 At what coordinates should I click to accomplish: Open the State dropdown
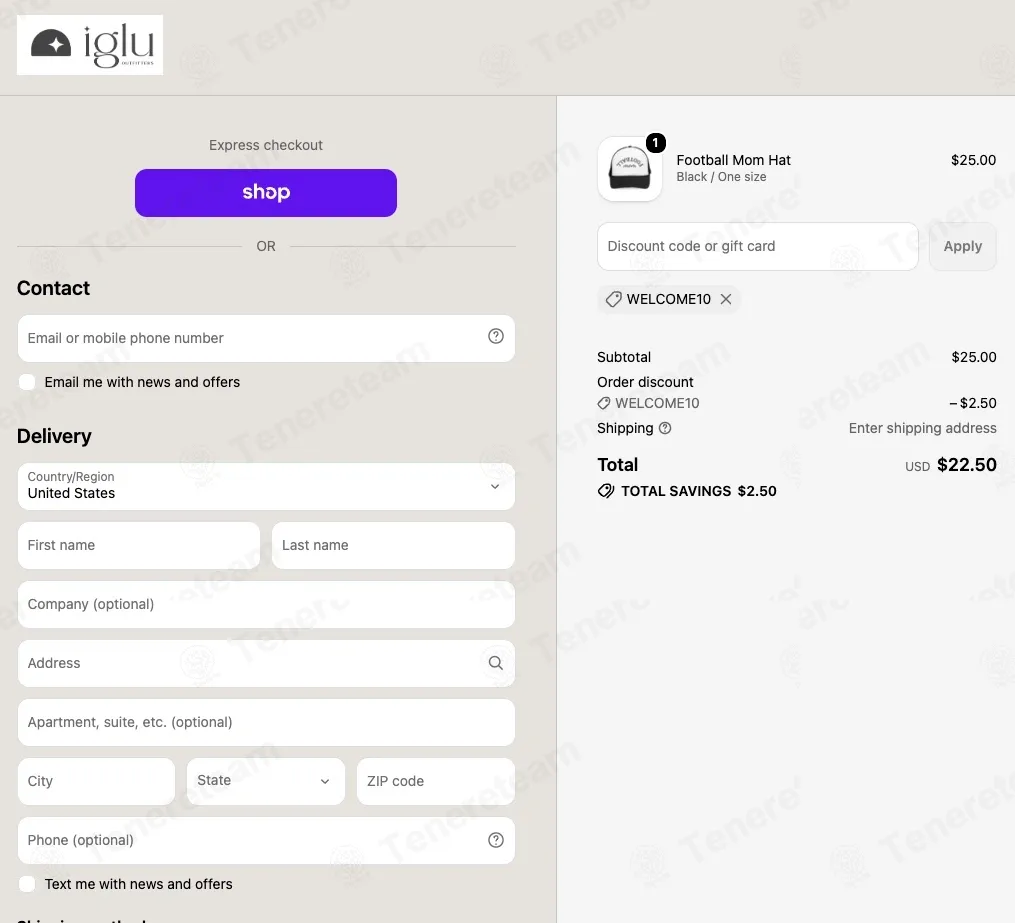tap(265, 781)
